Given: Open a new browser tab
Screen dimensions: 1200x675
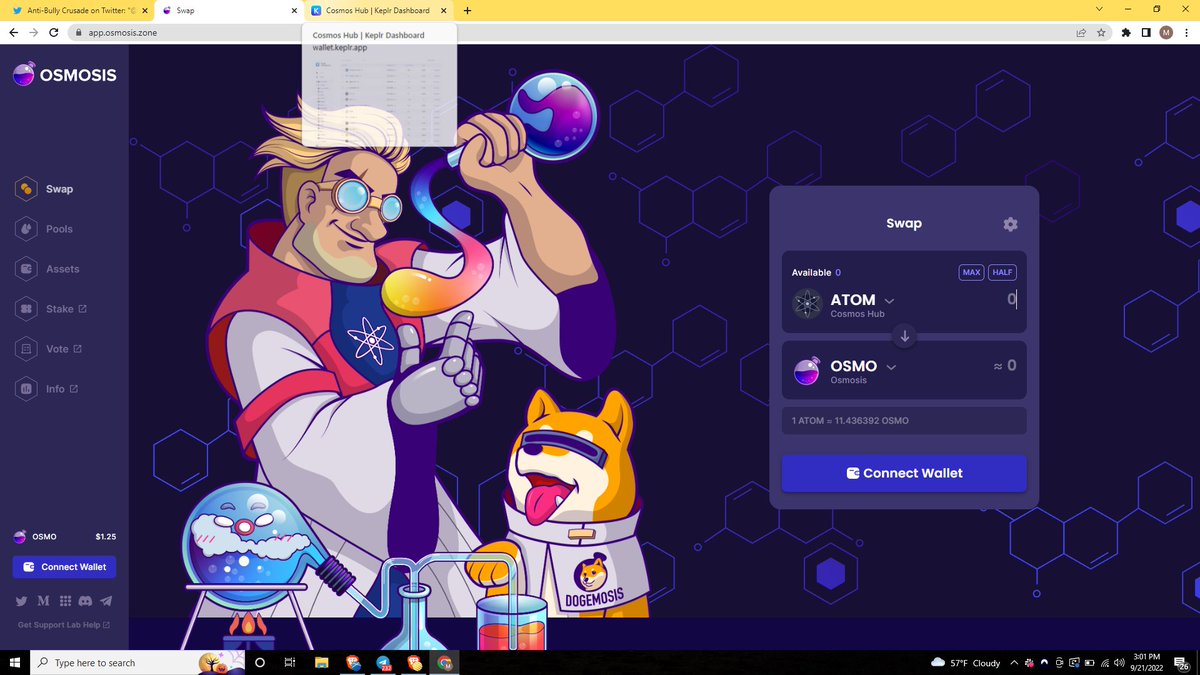Looking at the screenshot, I should point(467,10).
